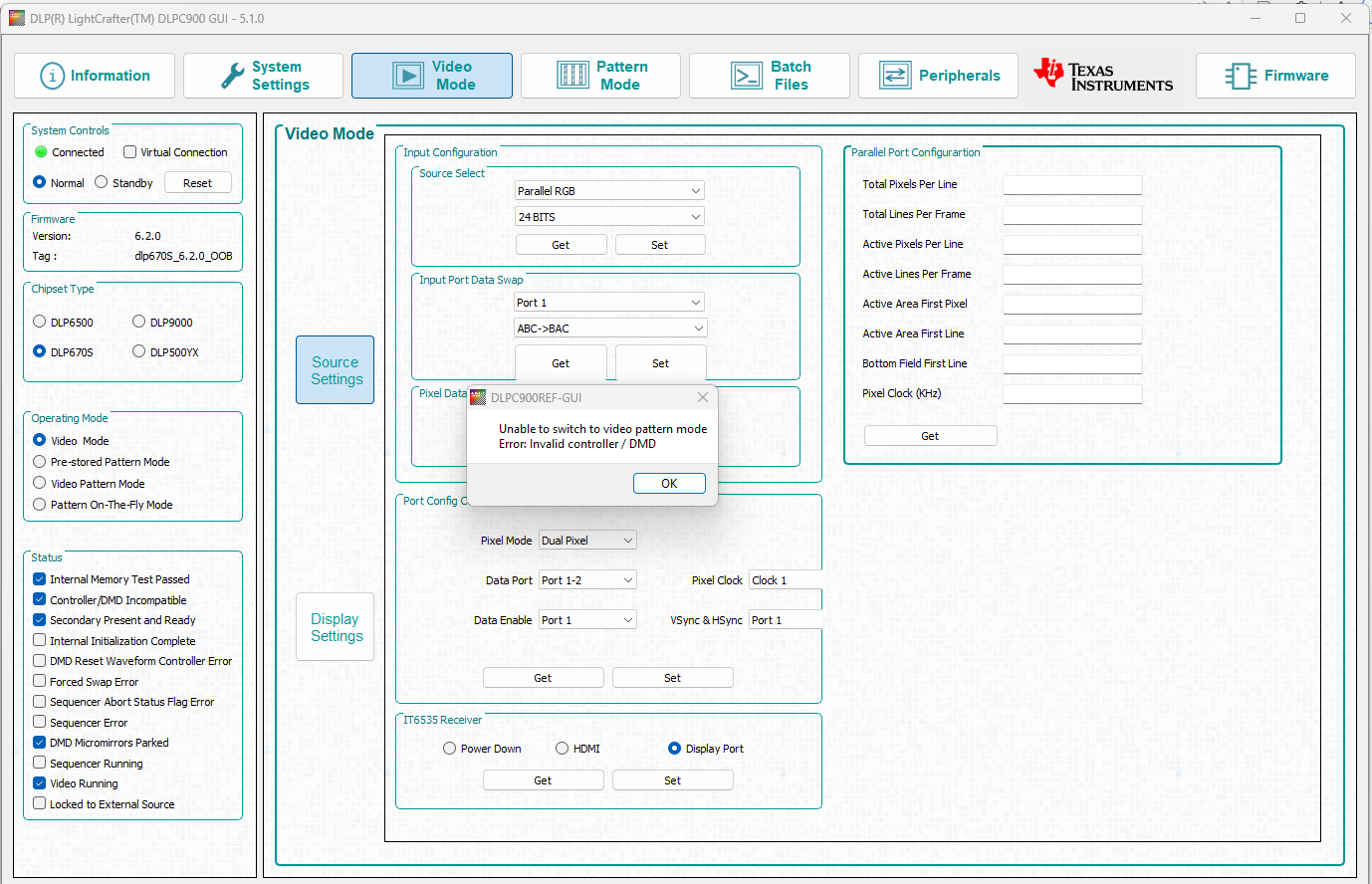Toggle Controller/DMD Incompatible checkbox
Screen dimensions: 1372x884
(x=40, y=599)
